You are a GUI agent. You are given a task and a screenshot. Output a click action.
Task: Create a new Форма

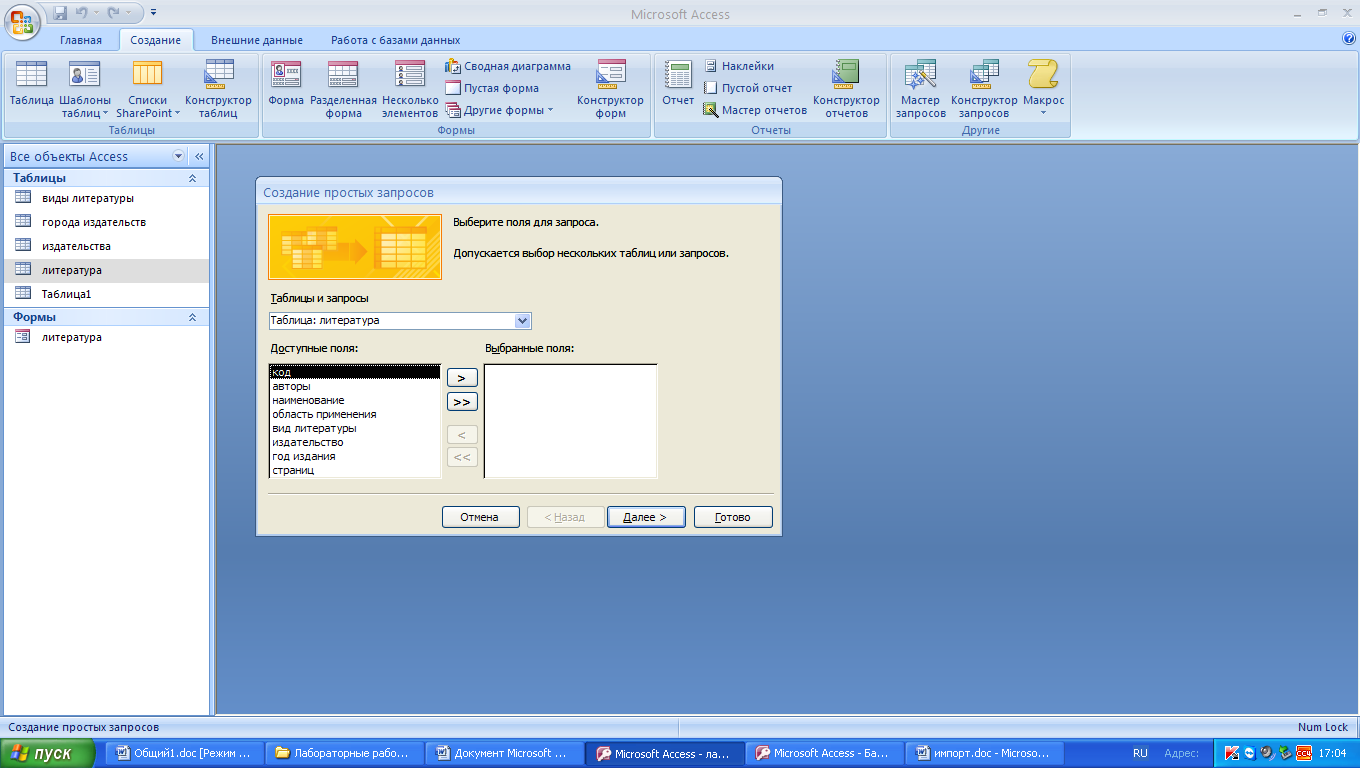coord(286,82)
